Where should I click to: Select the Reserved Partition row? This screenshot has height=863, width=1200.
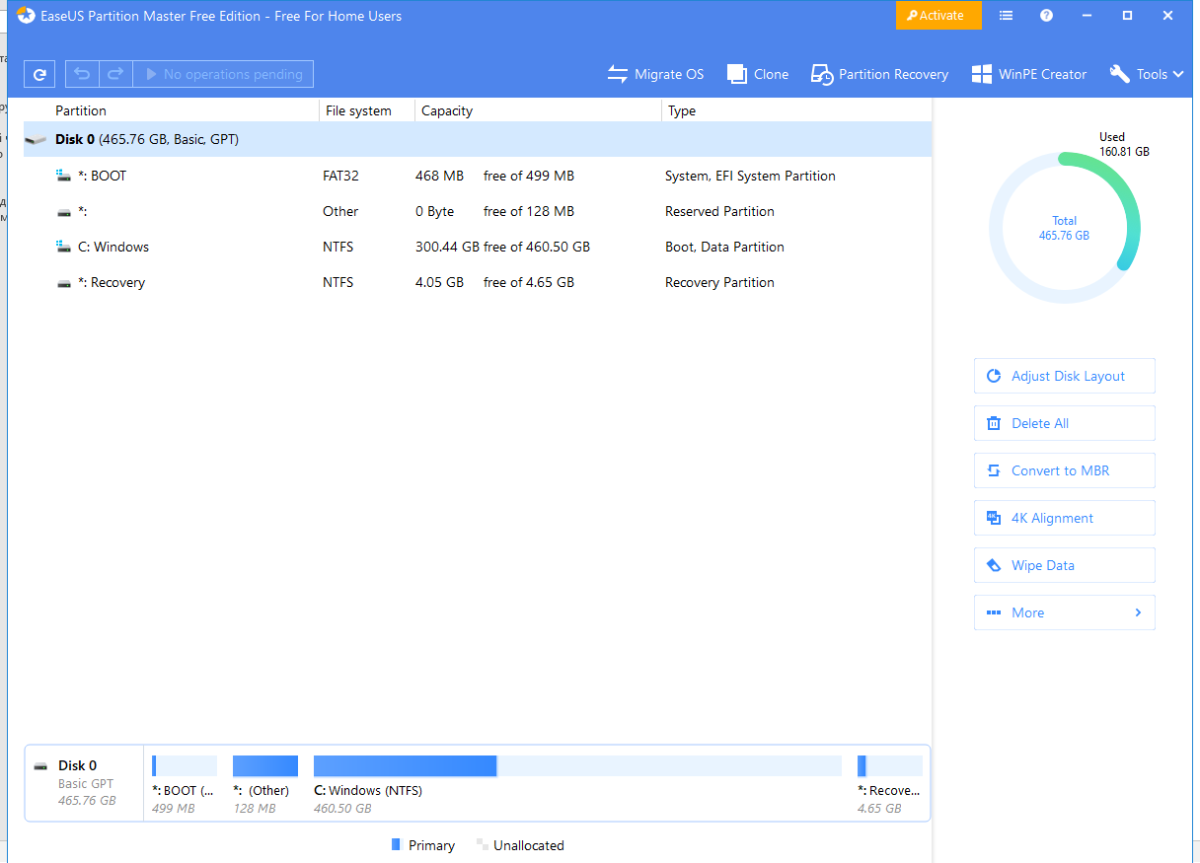tap(478, 211)
